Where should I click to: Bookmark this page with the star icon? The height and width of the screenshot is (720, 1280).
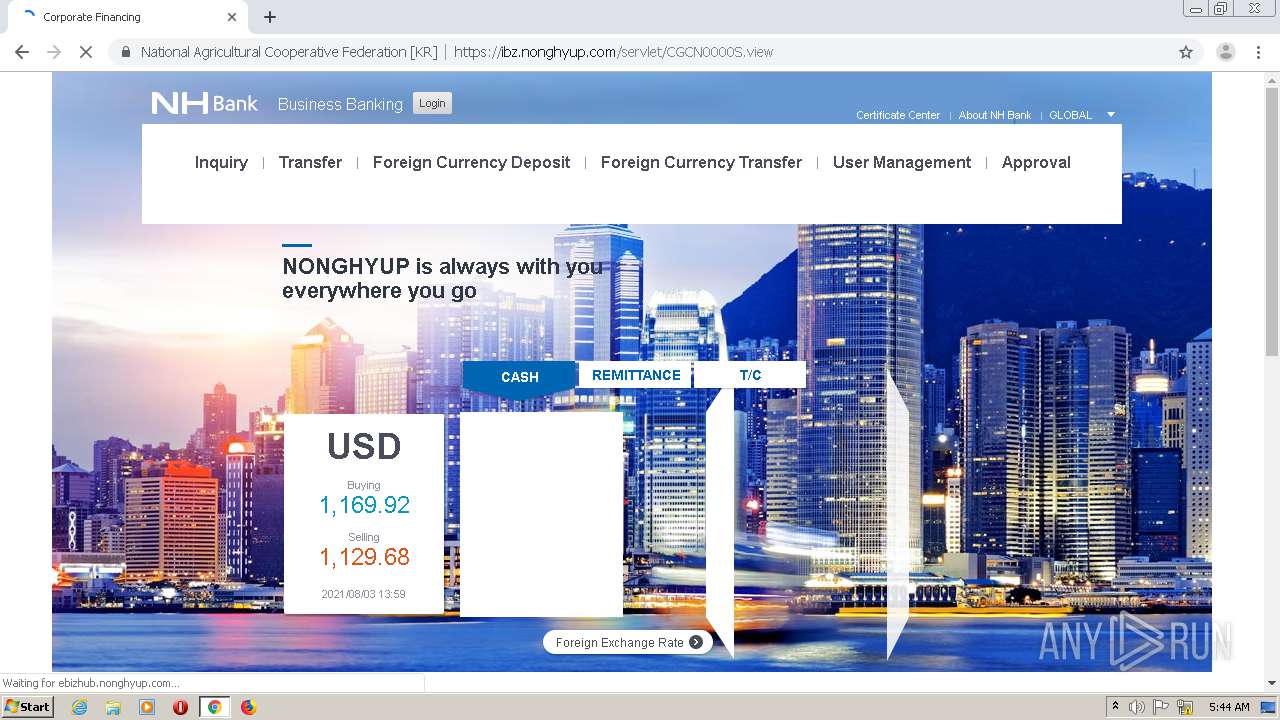[1186, 52]
